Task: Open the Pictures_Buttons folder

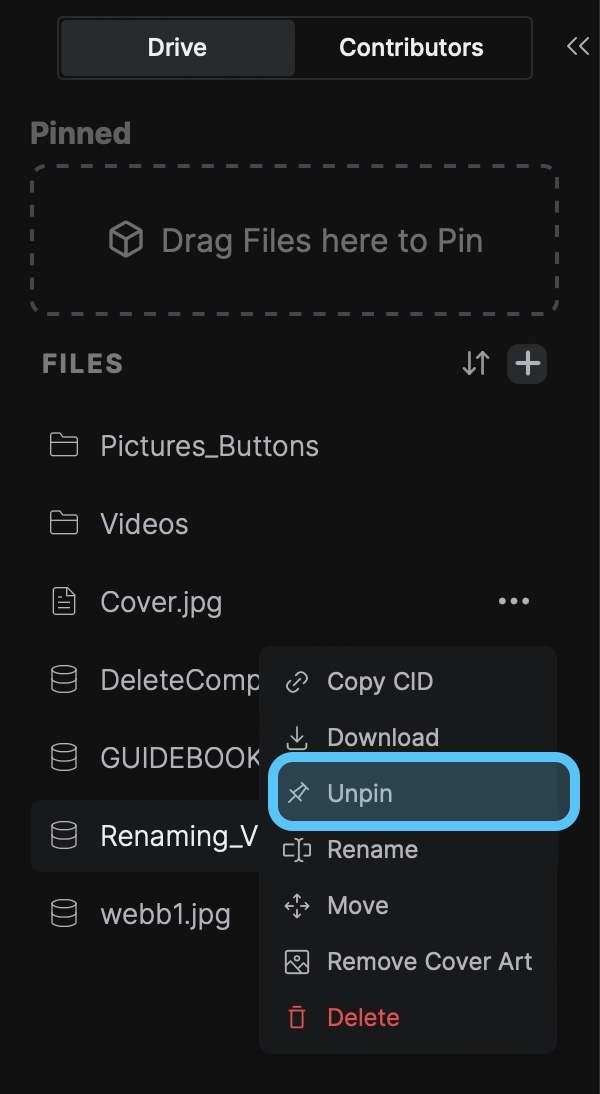Action: coord(209,446)
